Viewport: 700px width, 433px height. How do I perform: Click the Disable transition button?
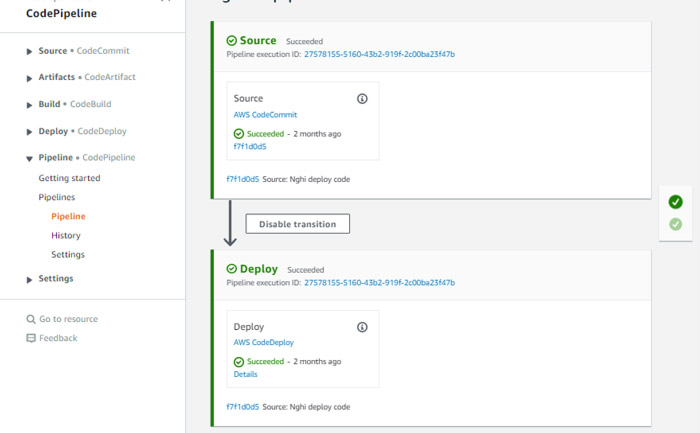(x=298, y=224)
